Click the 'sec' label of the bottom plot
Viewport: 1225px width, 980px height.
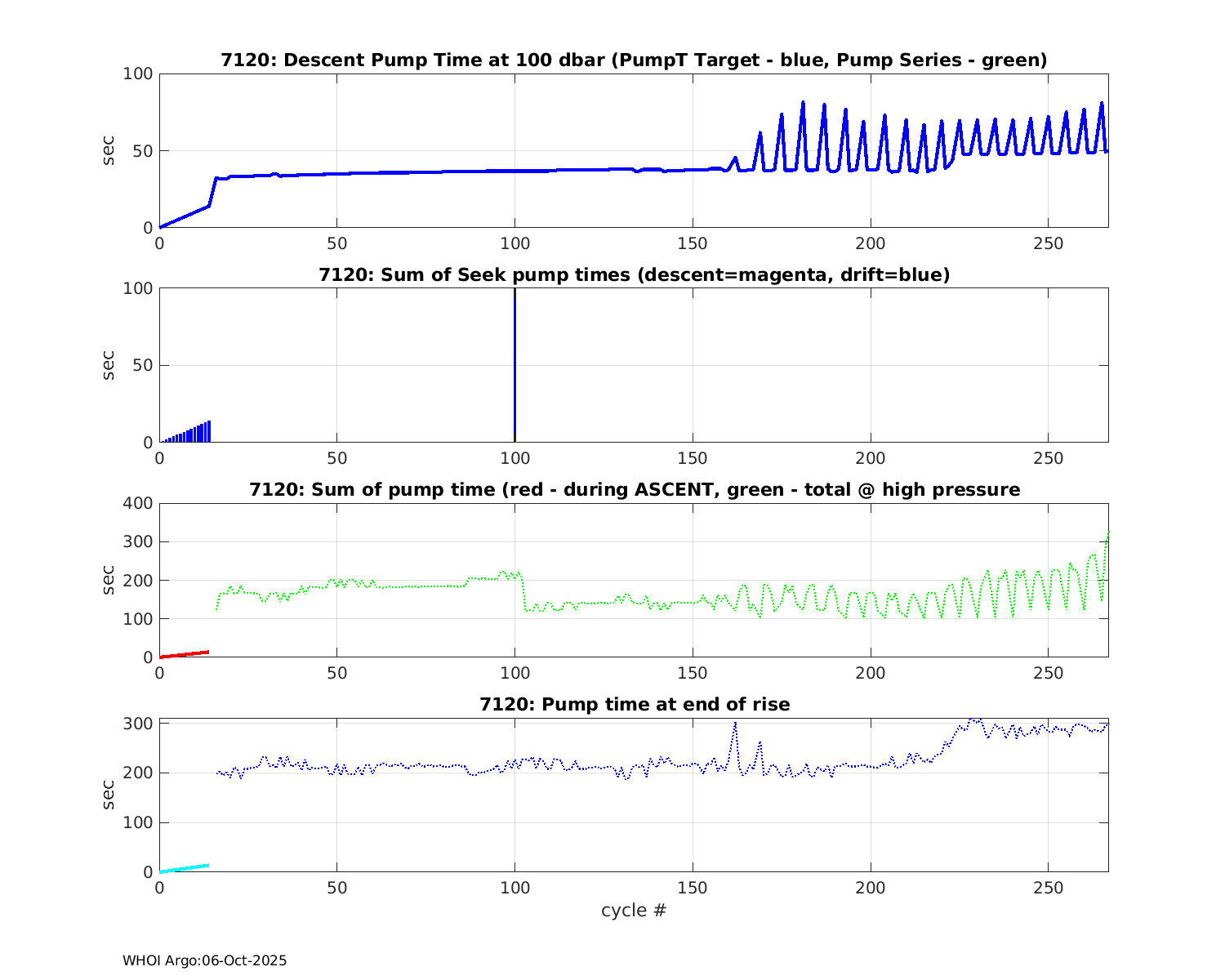pos(108,795)
